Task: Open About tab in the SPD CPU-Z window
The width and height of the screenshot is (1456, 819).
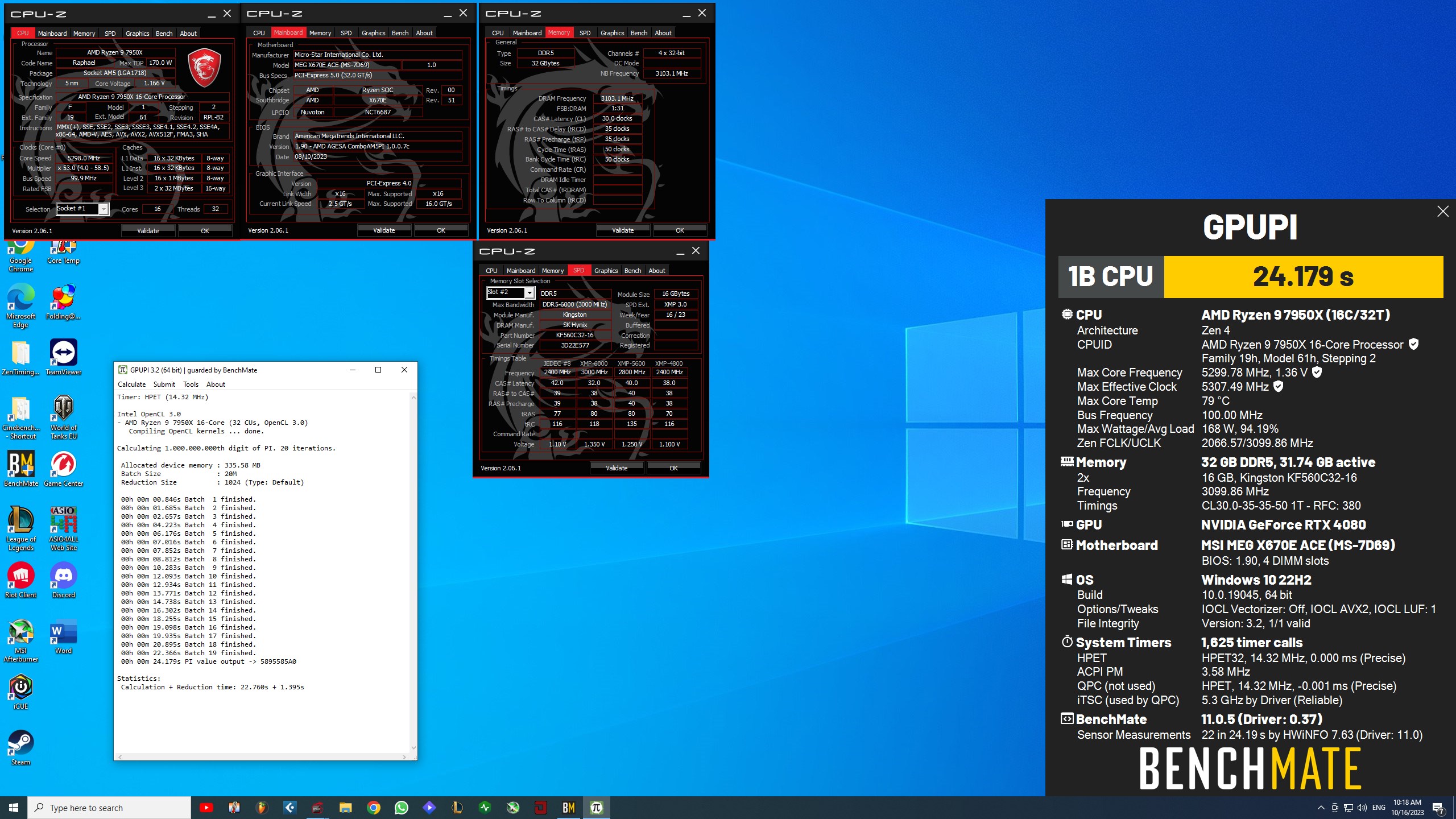Action: 656,271
